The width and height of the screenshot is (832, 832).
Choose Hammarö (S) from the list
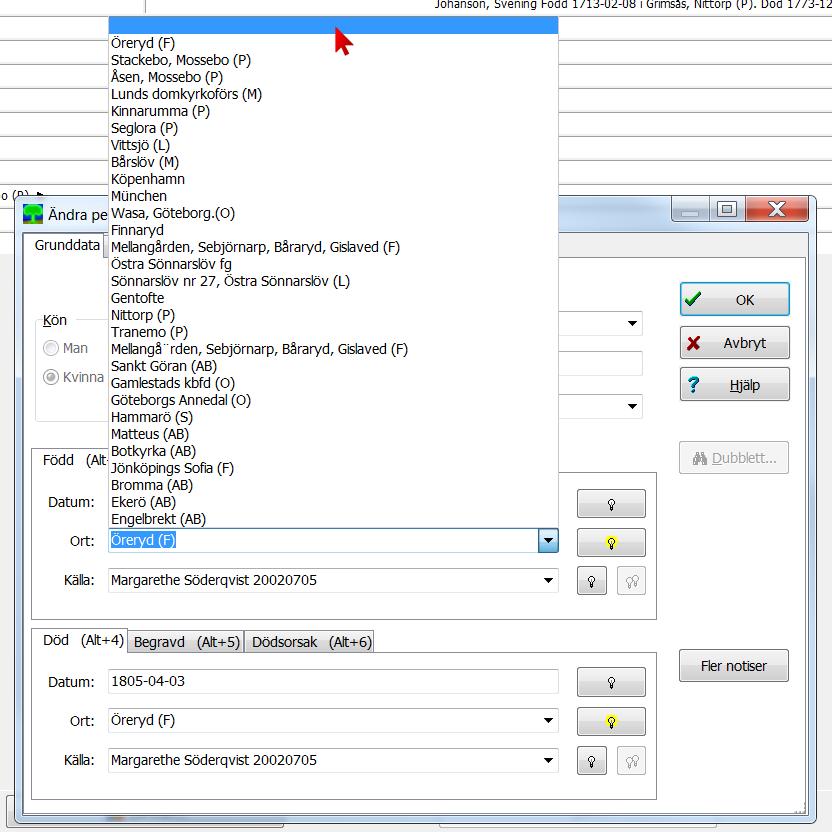[x=333, y=417]
